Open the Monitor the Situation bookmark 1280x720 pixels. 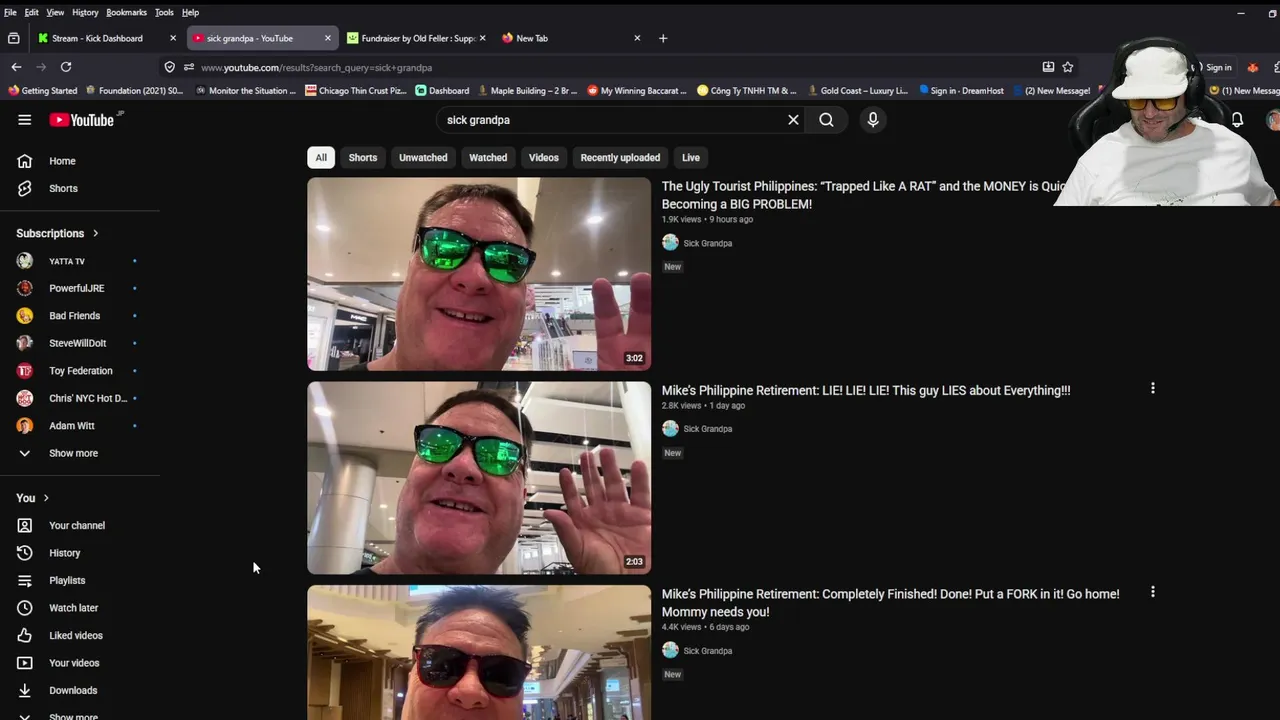coord(246,90)
